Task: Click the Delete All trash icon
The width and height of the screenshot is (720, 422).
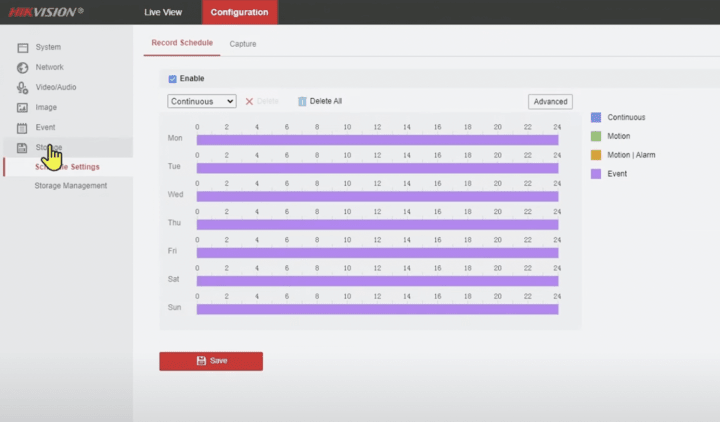Action: pyautogui.click(x=302, y=101)
